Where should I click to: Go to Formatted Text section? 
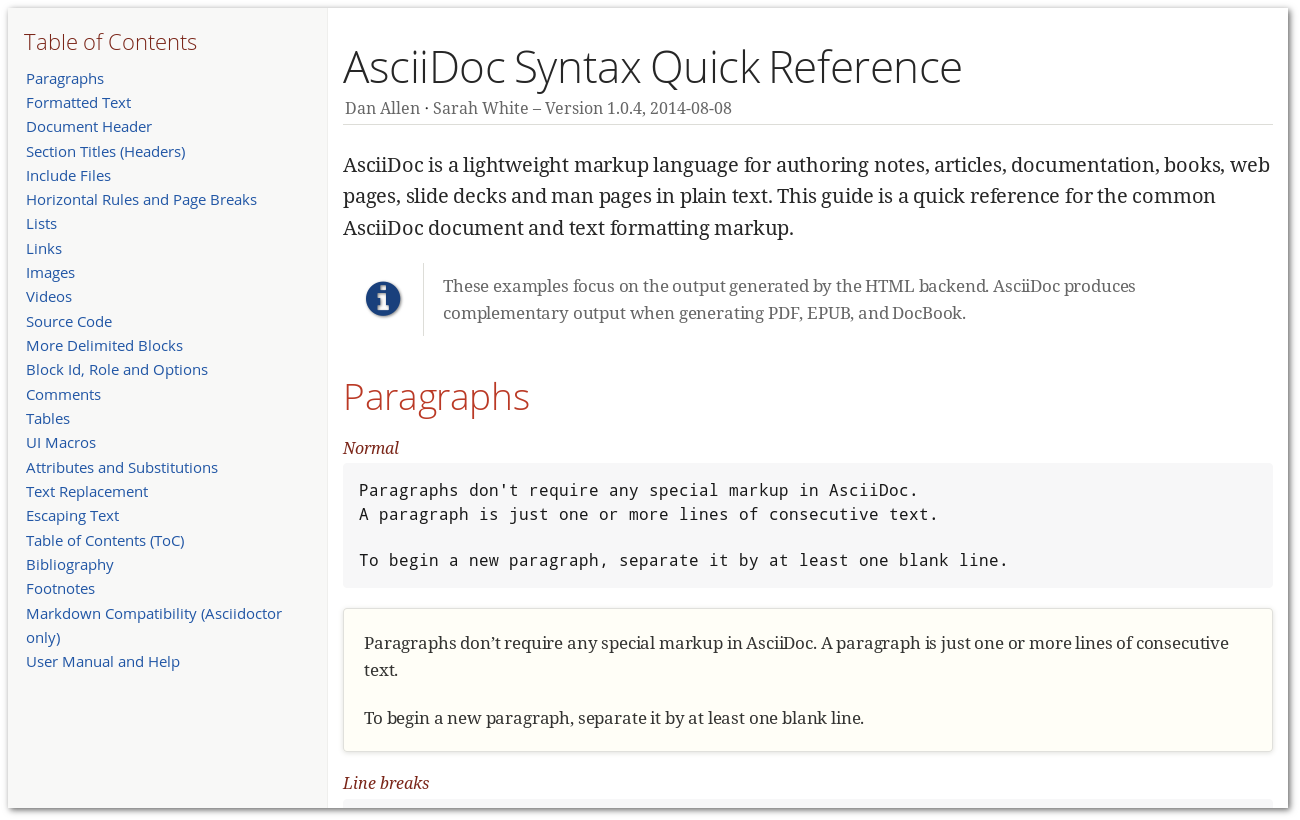coord(78,102)
